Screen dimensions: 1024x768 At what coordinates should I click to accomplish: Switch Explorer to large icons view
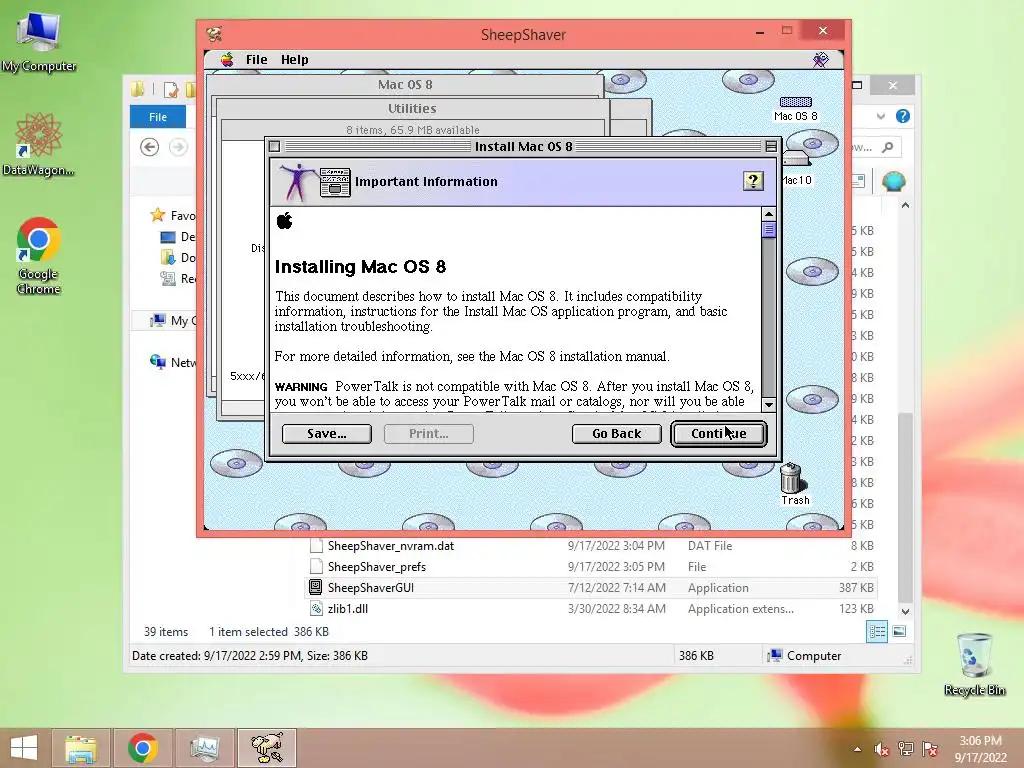[x=899, y=632]
